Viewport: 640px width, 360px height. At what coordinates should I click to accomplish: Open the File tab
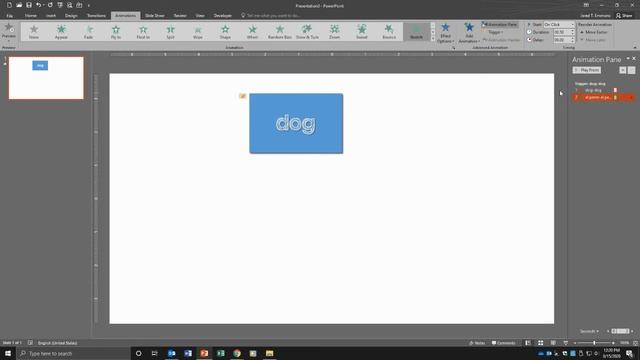pyautogui.click(x=9, y=16)
